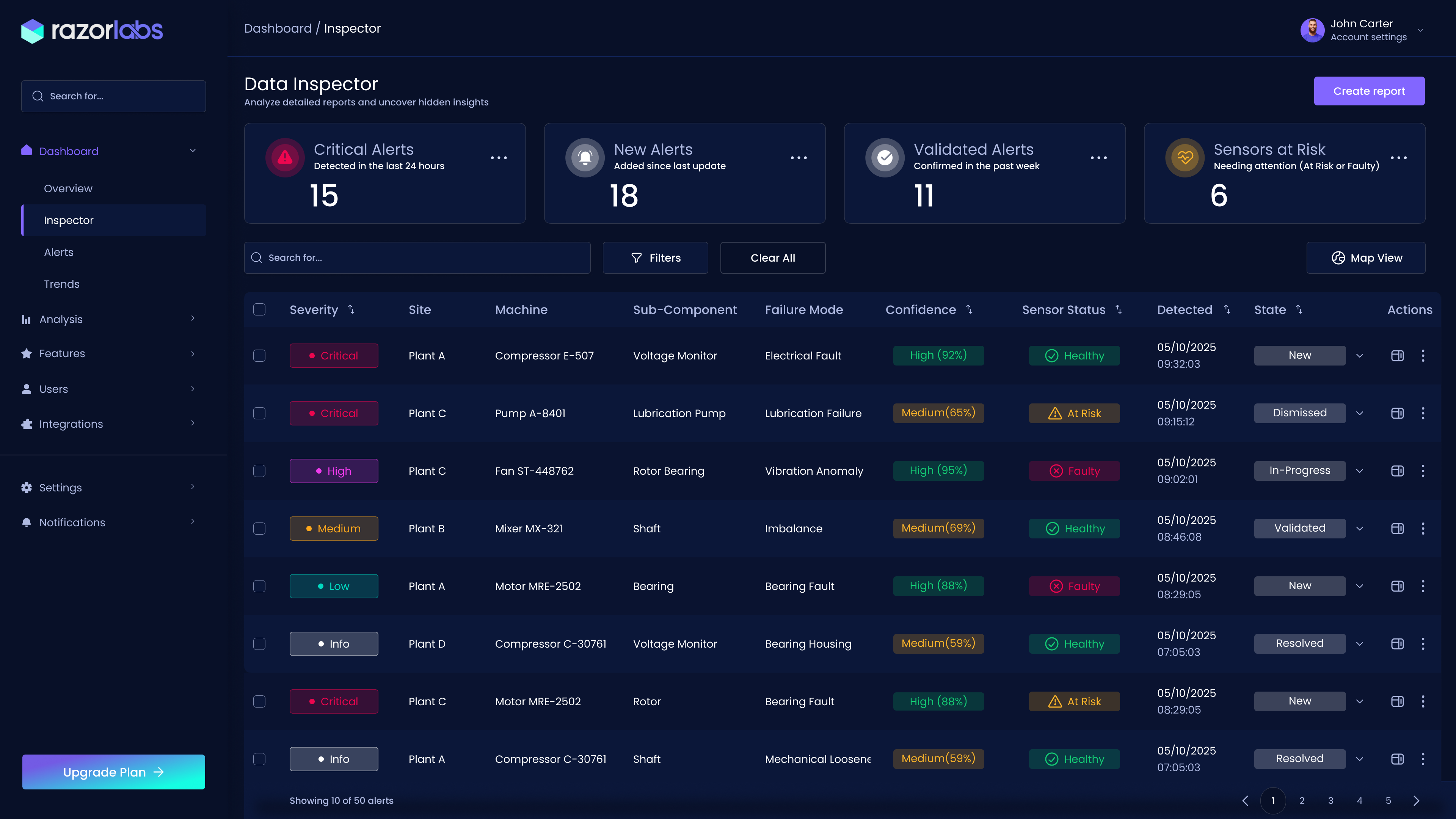Open Dismissed state dropdown for Pump A-8401
The image size is (1456, 819).
pos(1360,413)
